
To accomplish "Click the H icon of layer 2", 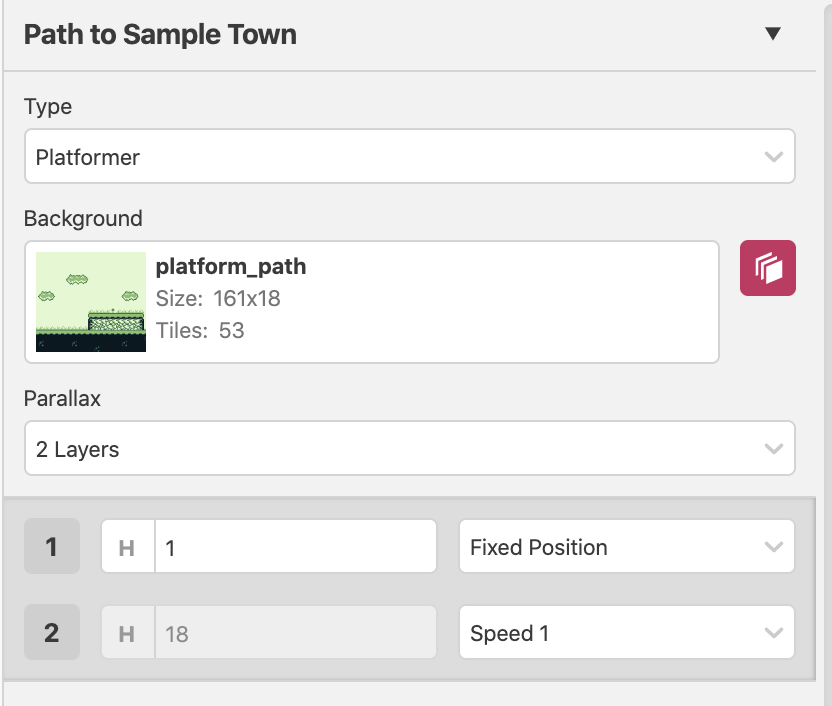I will coord(126,633).
